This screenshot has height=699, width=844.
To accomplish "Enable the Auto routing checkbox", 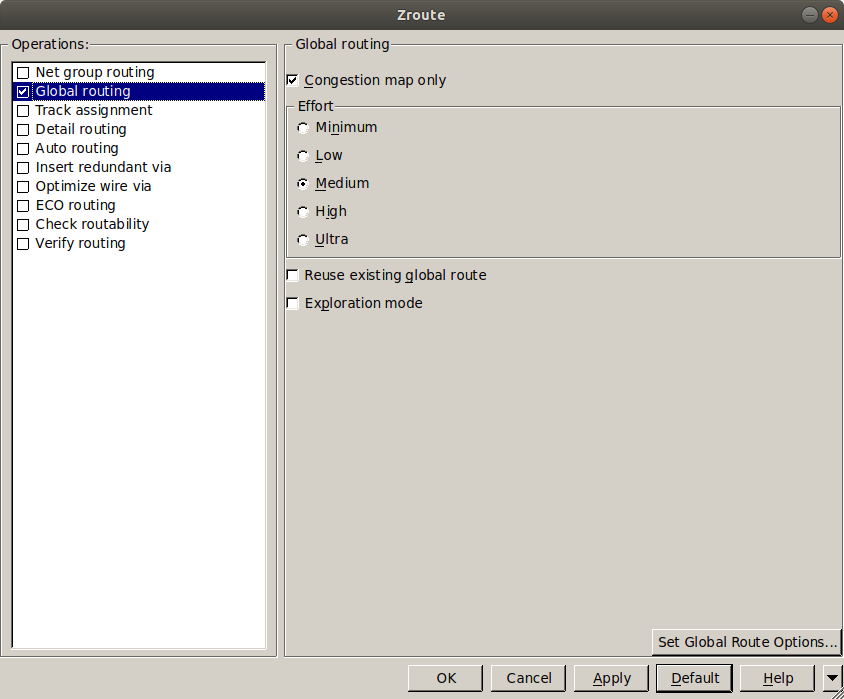I will [x=23, y=149].
